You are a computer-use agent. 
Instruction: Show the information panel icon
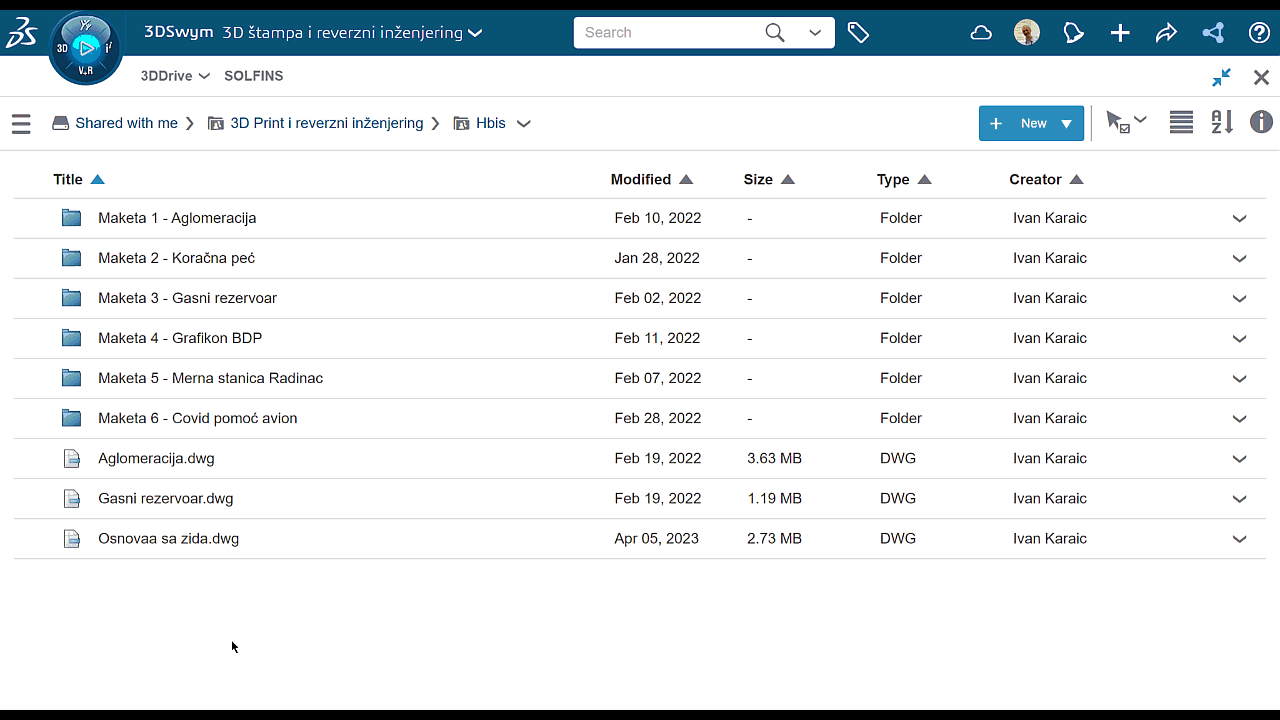point(1261,122)
